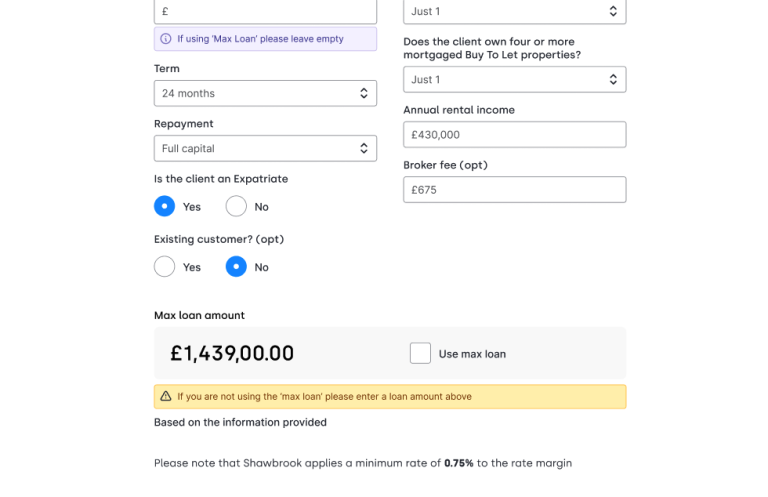Click the info icon in Max Loan hint

click(x=166, y=39)
